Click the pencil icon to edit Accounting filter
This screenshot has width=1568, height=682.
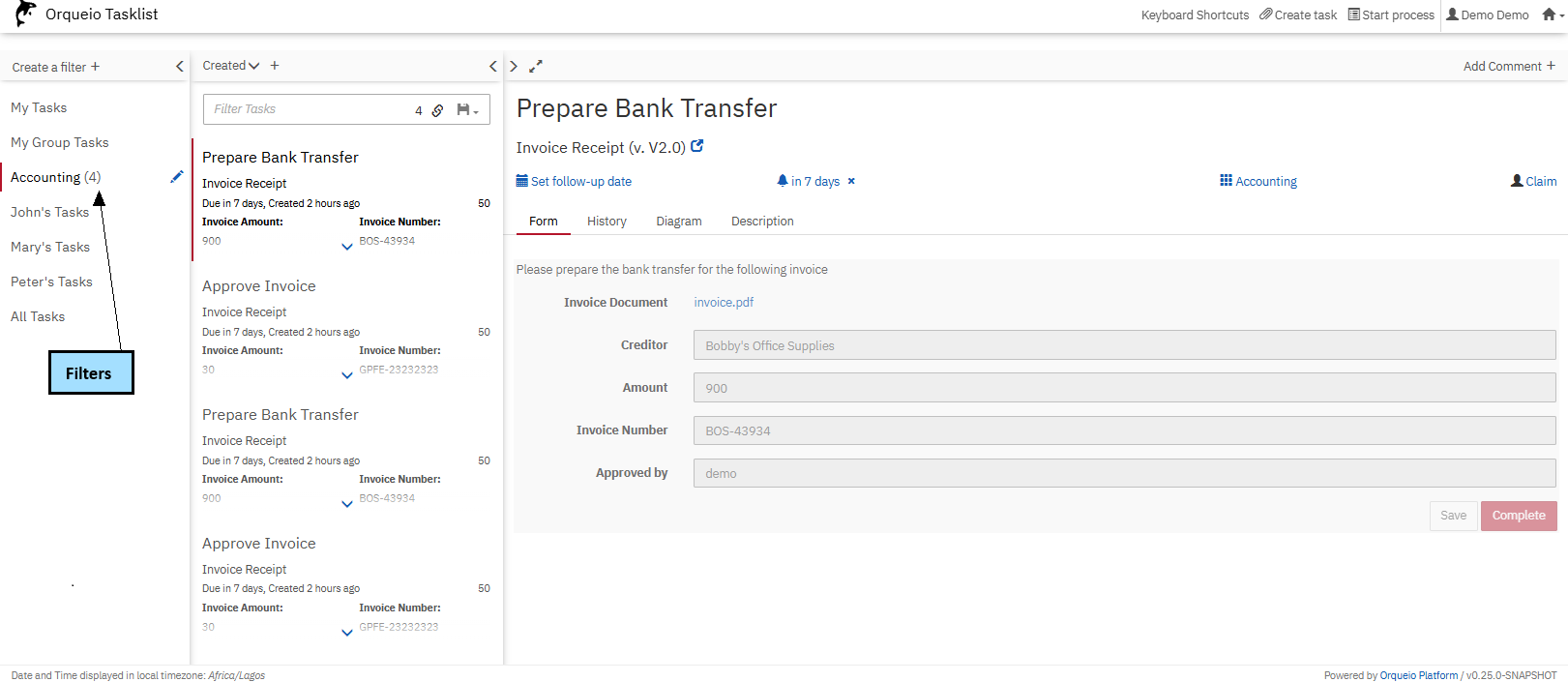pyautogui.click(x=176, y=177)
